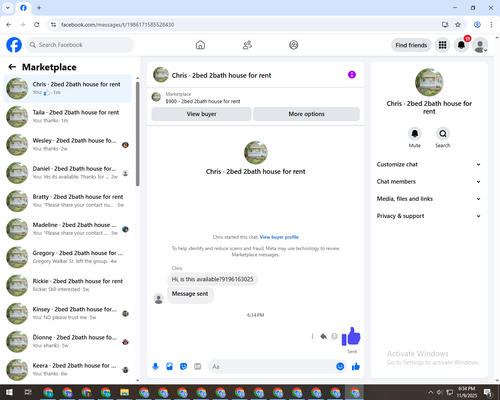Expand Privacy & support section
Image resolution: width=500 pixels, height=400 pixels.
coord(429,216)
